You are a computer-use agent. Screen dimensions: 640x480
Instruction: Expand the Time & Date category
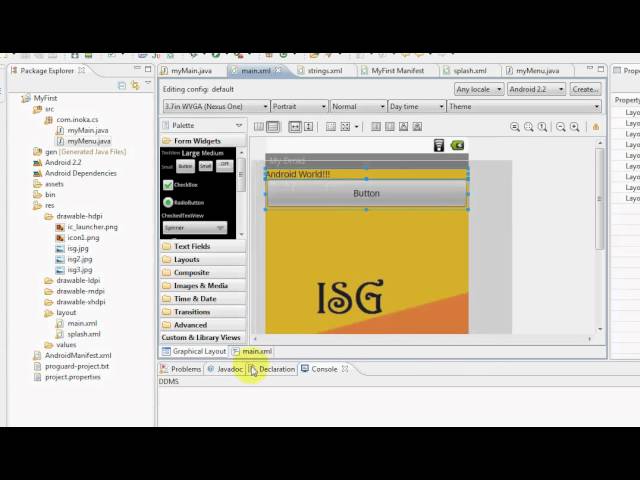click(203, 299)
